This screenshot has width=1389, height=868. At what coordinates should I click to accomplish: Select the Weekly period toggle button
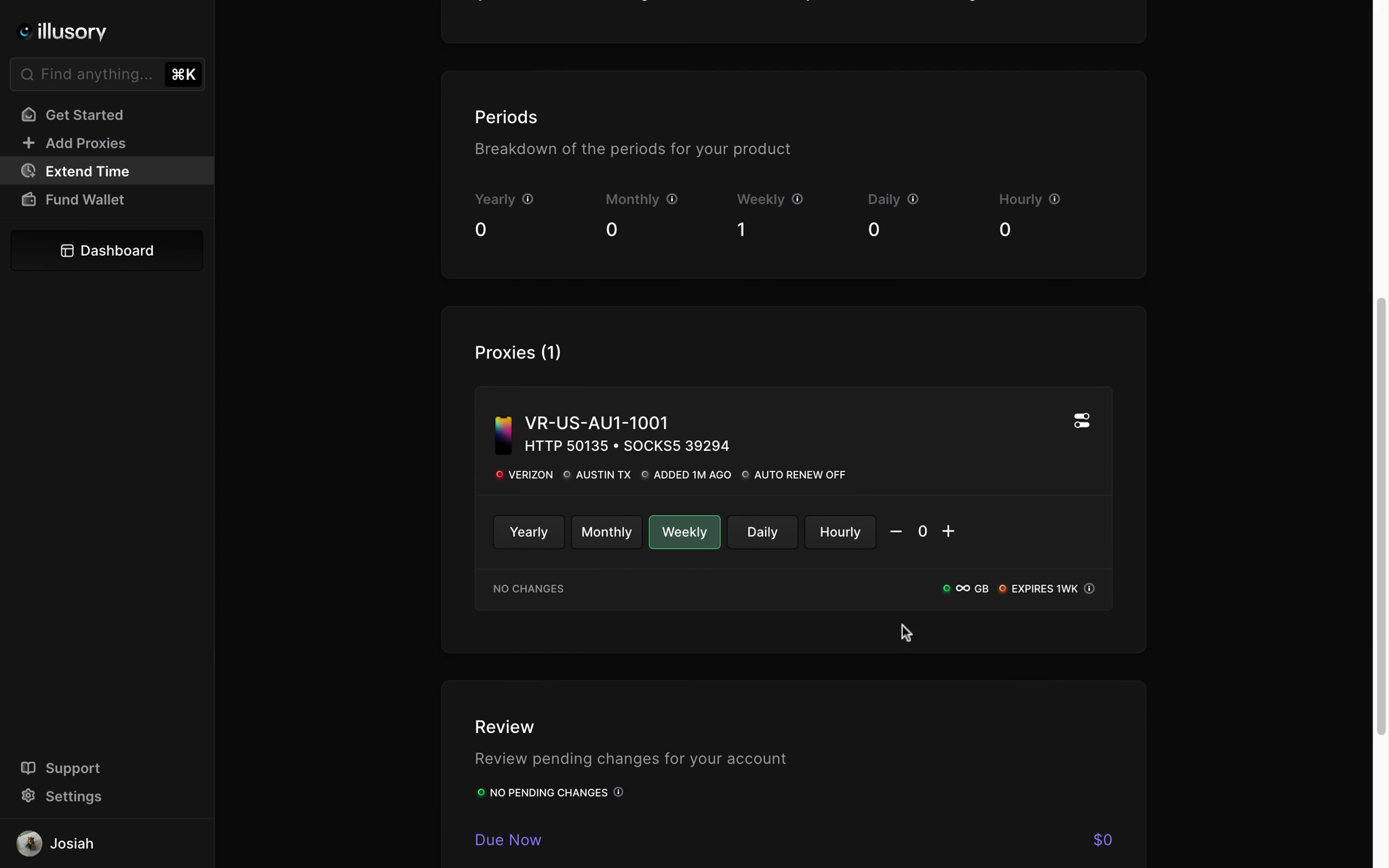pyautogui.click(x=684, y=532)
